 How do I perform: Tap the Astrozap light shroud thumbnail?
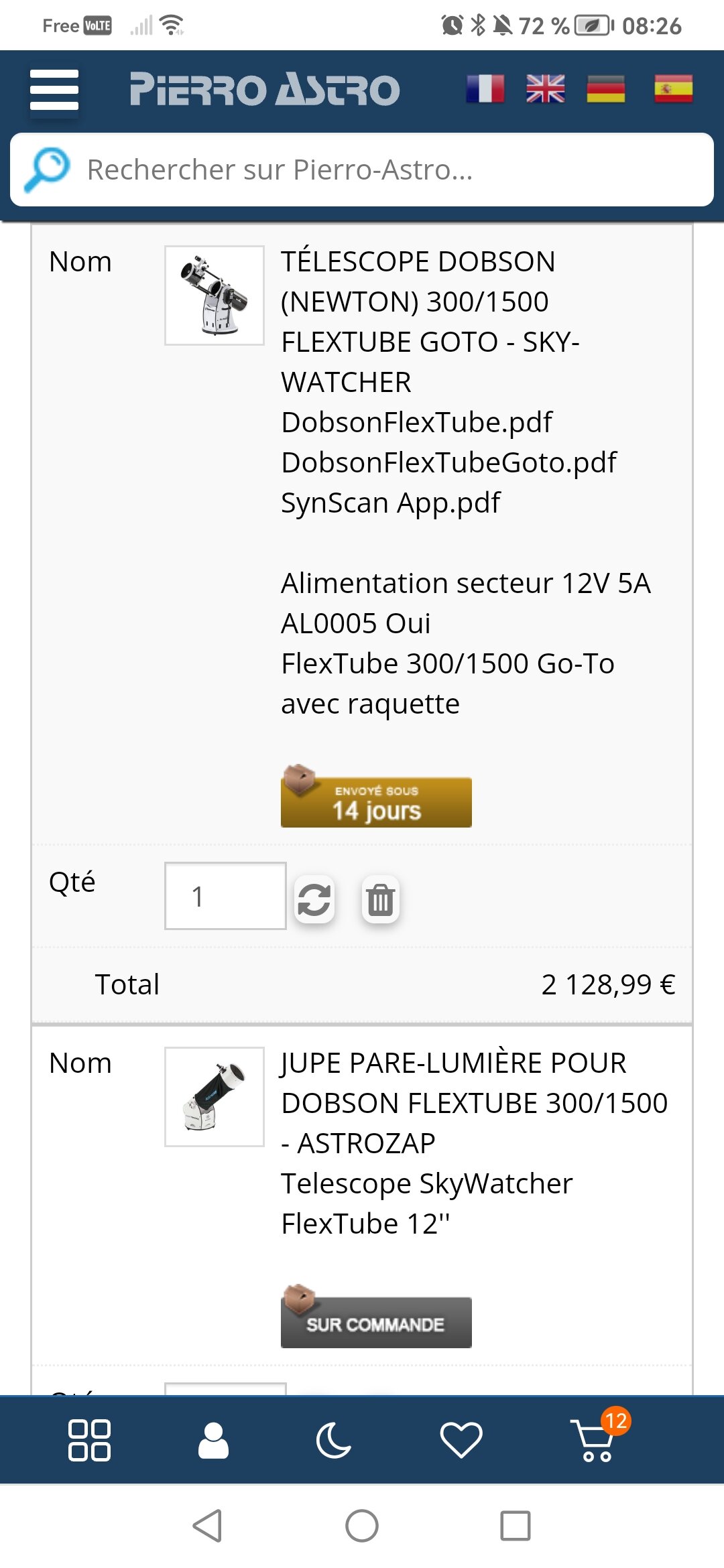[215, 1097]
